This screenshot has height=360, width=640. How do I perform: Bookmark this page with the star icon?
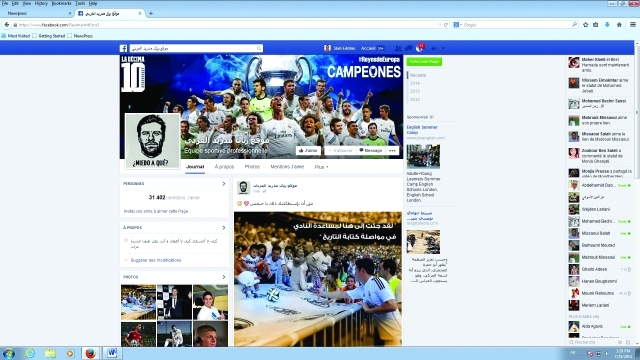coord(585,25)
